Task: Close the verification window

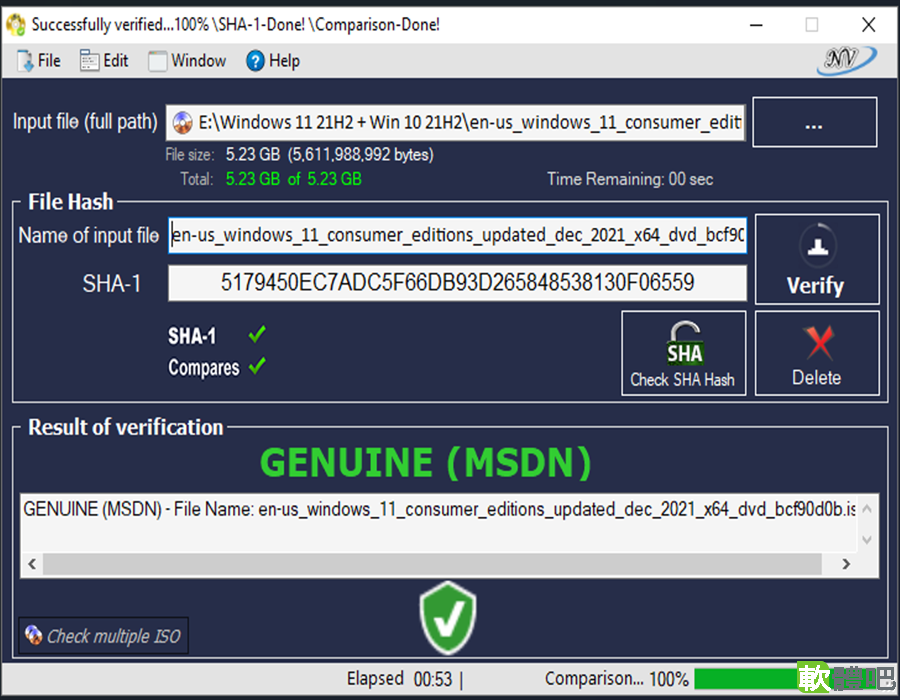Action: coord(868,25)
